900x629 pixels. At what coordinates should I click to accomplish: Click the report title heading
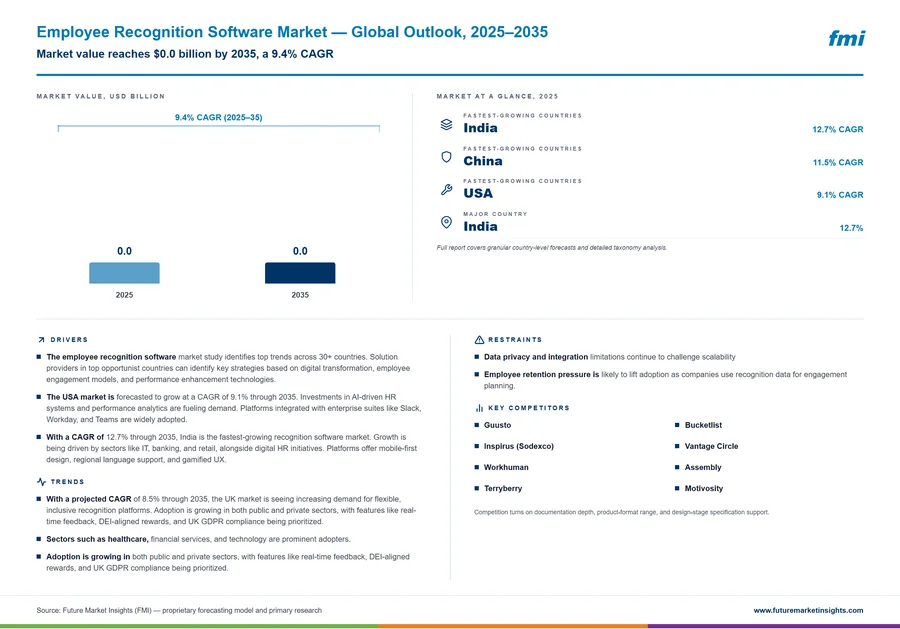(x=292, y=32)
